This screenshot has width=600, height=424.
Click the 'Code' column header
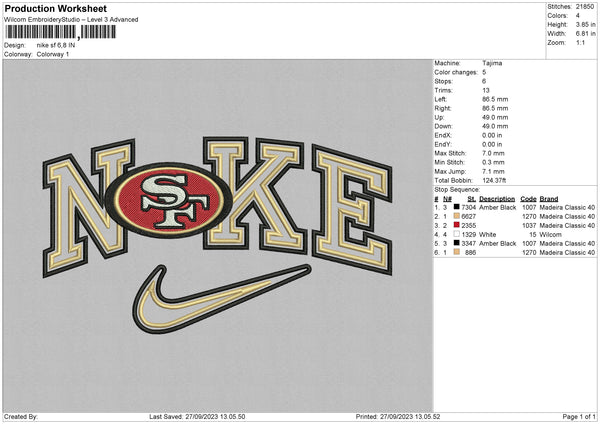pos(528,199)
